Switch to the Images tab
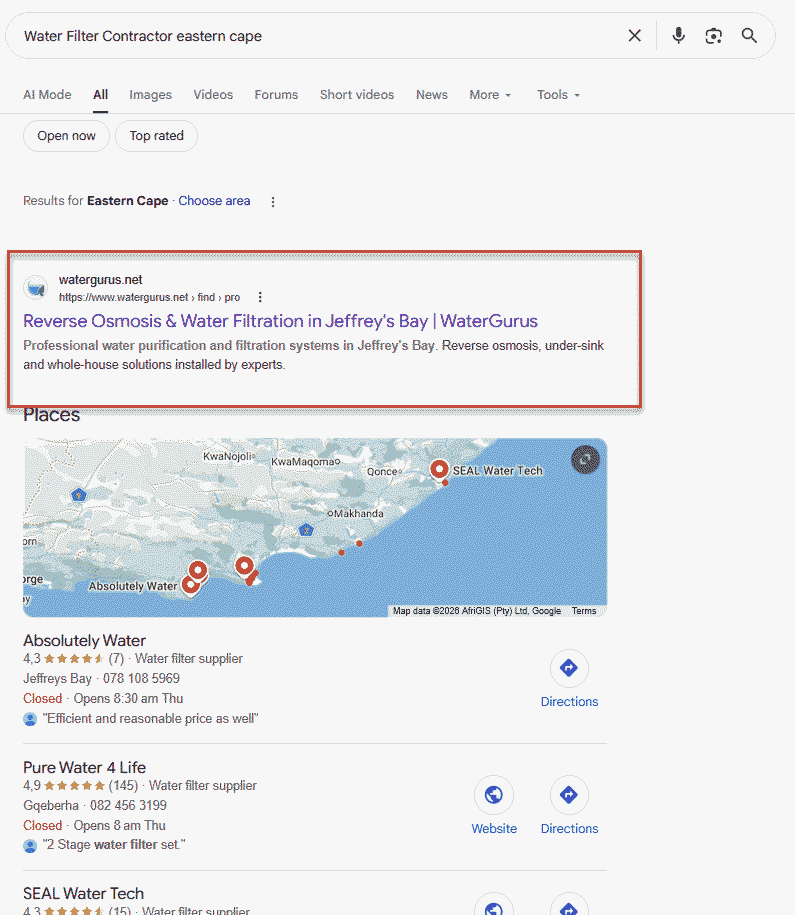The width and height of the screenshot is (795, 915). 150,95
